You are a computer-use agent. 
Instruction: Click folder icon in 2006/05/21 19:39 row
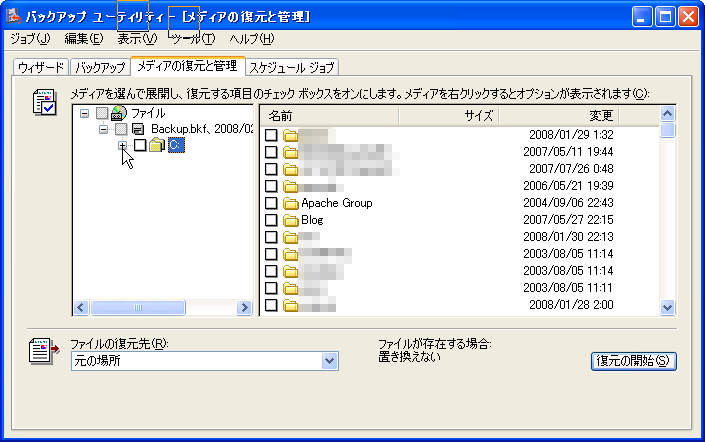point(291,186)
